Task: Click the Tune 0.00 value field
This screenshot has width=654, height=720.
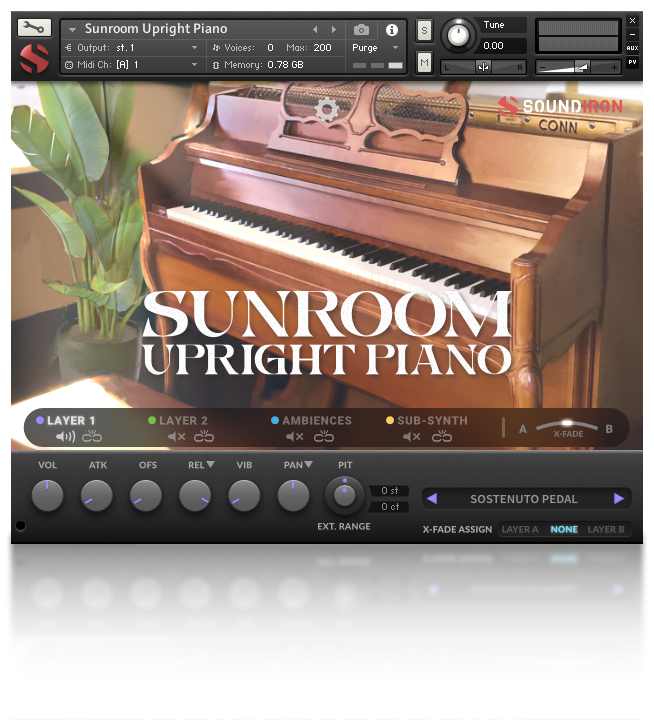Action: point(503,45)
